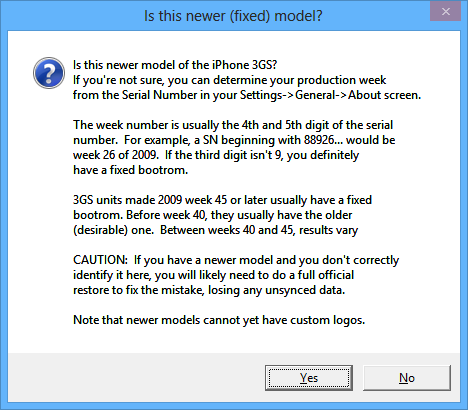Click the line "identify it here, you will likely"
This screenshot has width=468, height=410.
point(213,275)
